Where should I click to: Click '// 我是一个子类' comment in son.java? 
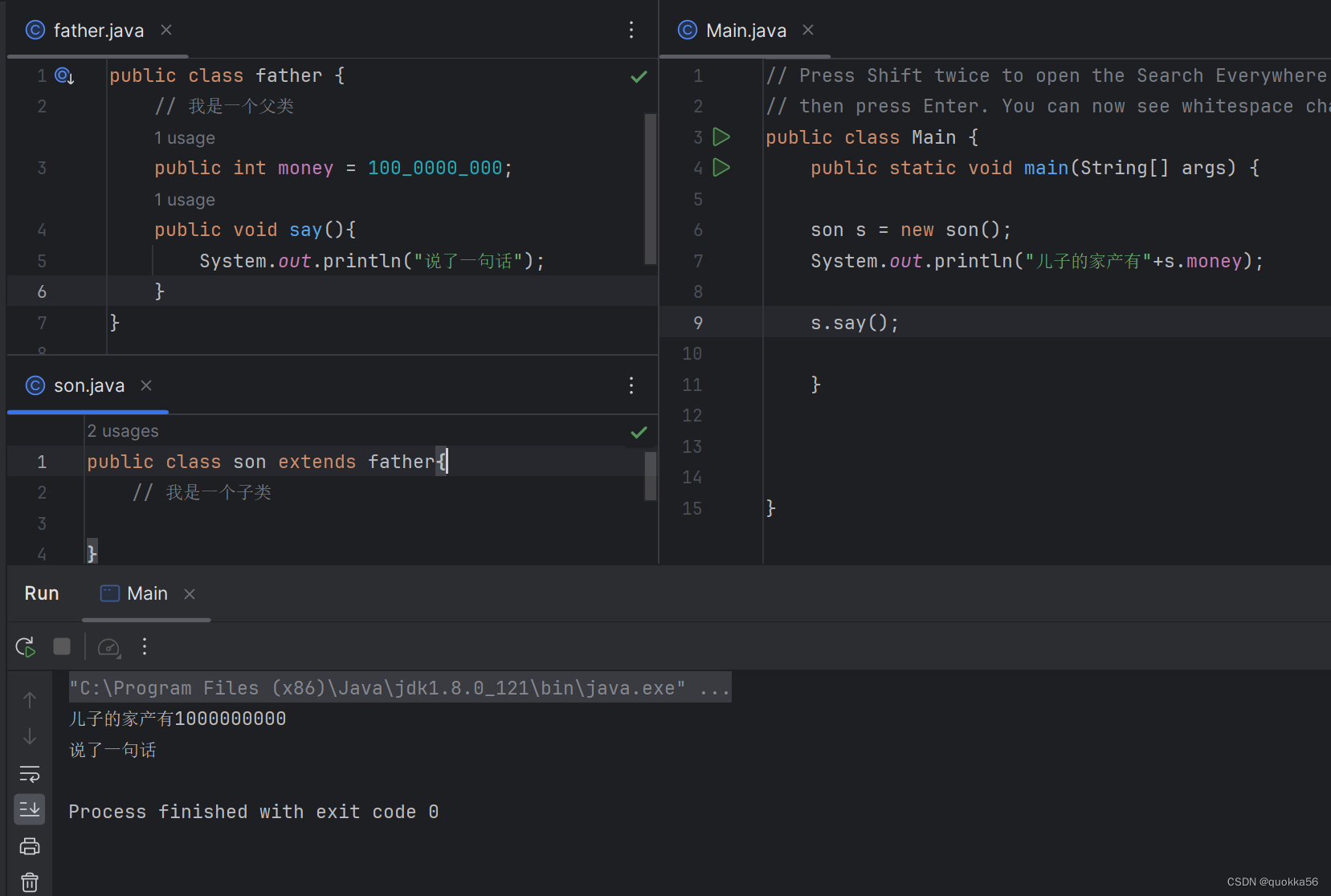pyautogui.click(x=202, y=492)
